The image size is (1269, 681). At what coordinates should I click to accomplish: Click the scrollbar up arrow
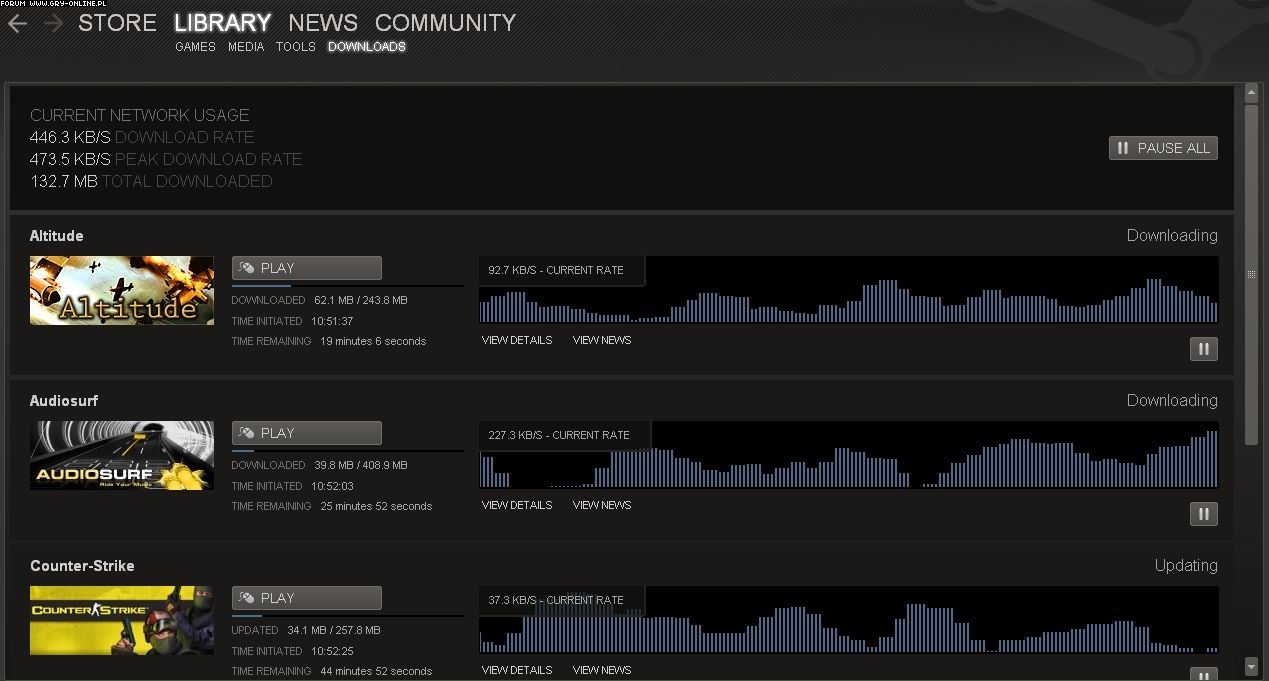point(1251,93)
